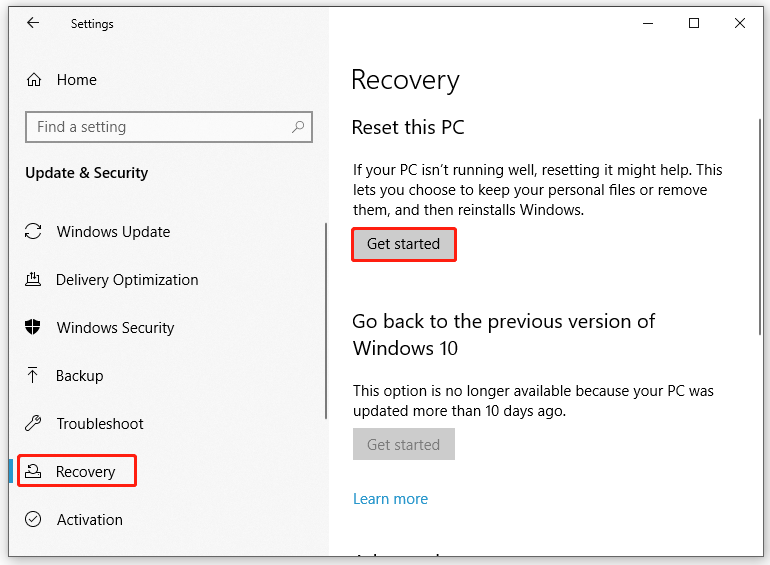Image resolution: width=770 pixels, height=565 pixels.
Task: Click the Recovery icon in sidebar
Action: pos(34,472)
